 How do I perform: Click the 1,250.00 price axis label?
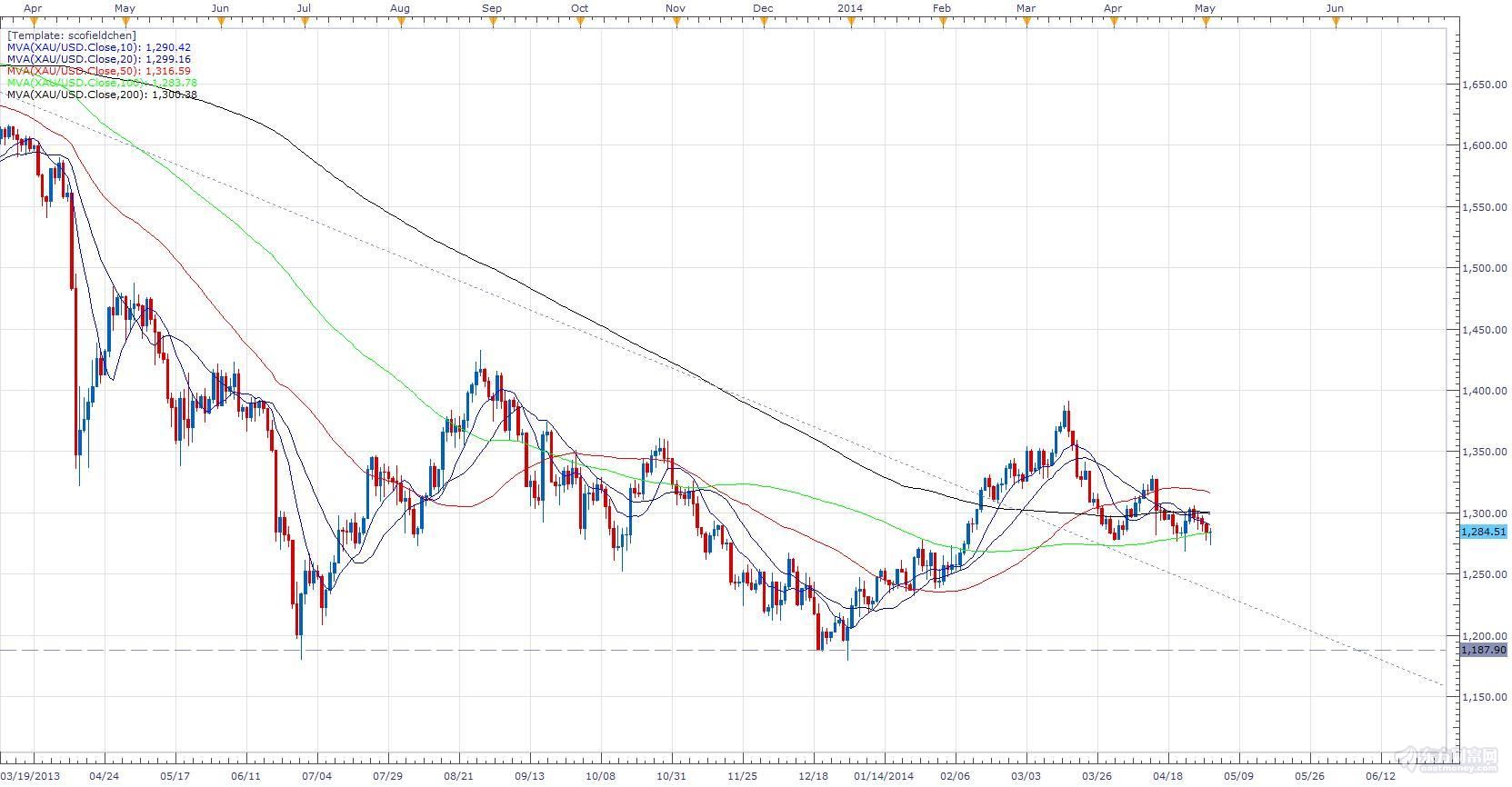click(x=1484, y=575)
